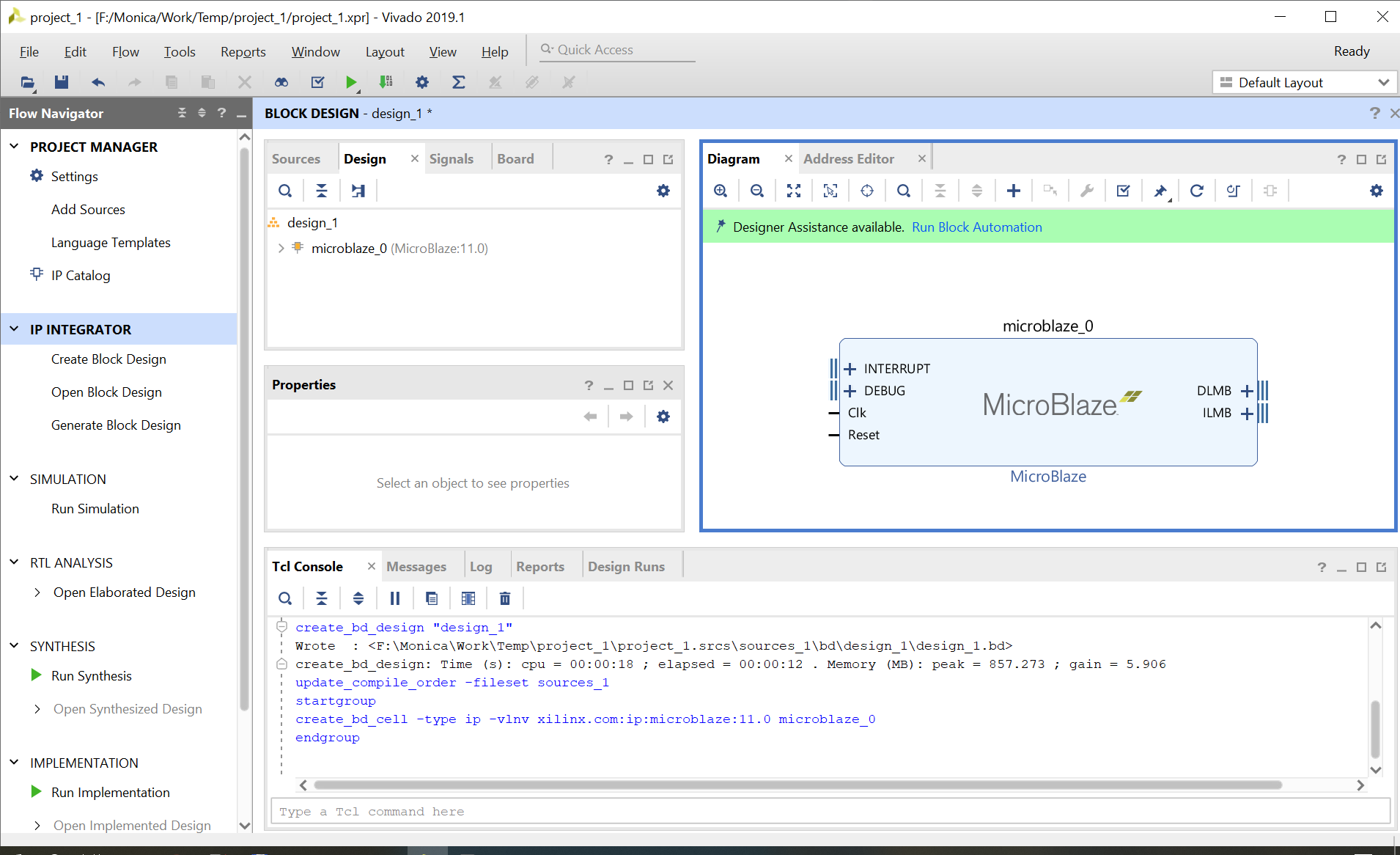Click Zoom Fit icon in Diagram toolbar
The image size is (1400, 855).
click(794, 191)
